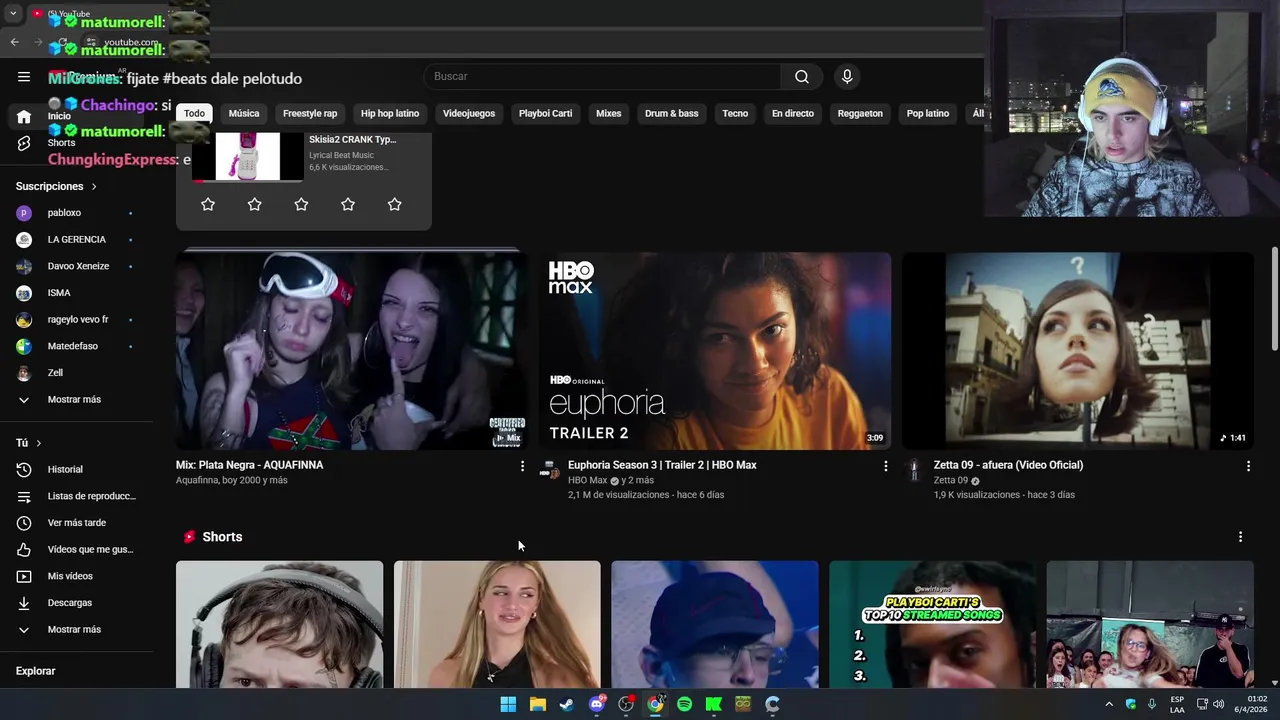1280x720 pixels.
Task: Expand the Suscripciones section chevron
Action: (x=94, y=186)
